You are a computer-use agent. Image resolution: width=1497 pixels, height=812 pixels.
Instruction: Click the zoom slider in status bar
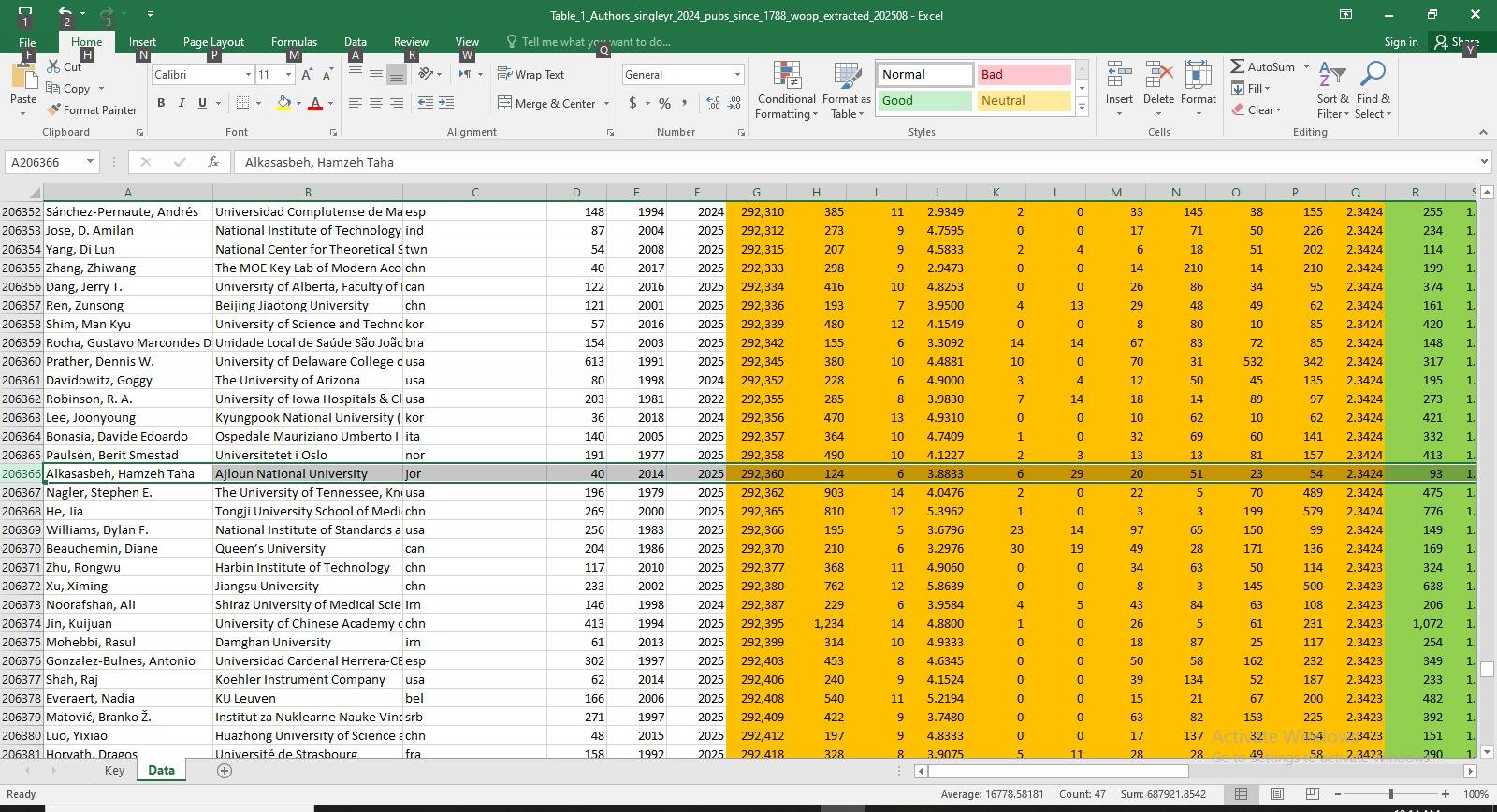tap(1391, 794)
